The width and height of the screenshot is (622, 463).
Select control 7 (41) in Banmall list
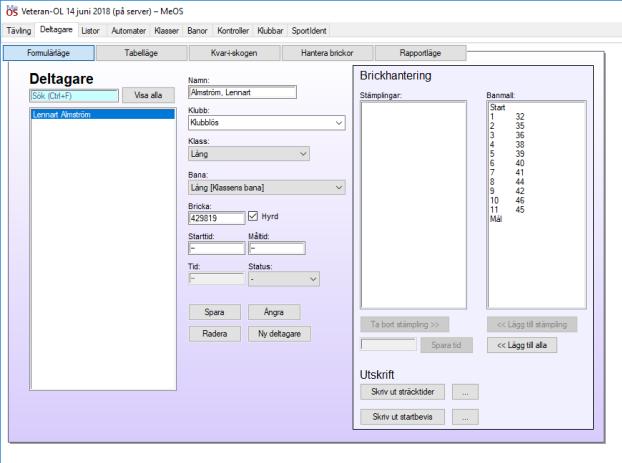coord(536,172)
